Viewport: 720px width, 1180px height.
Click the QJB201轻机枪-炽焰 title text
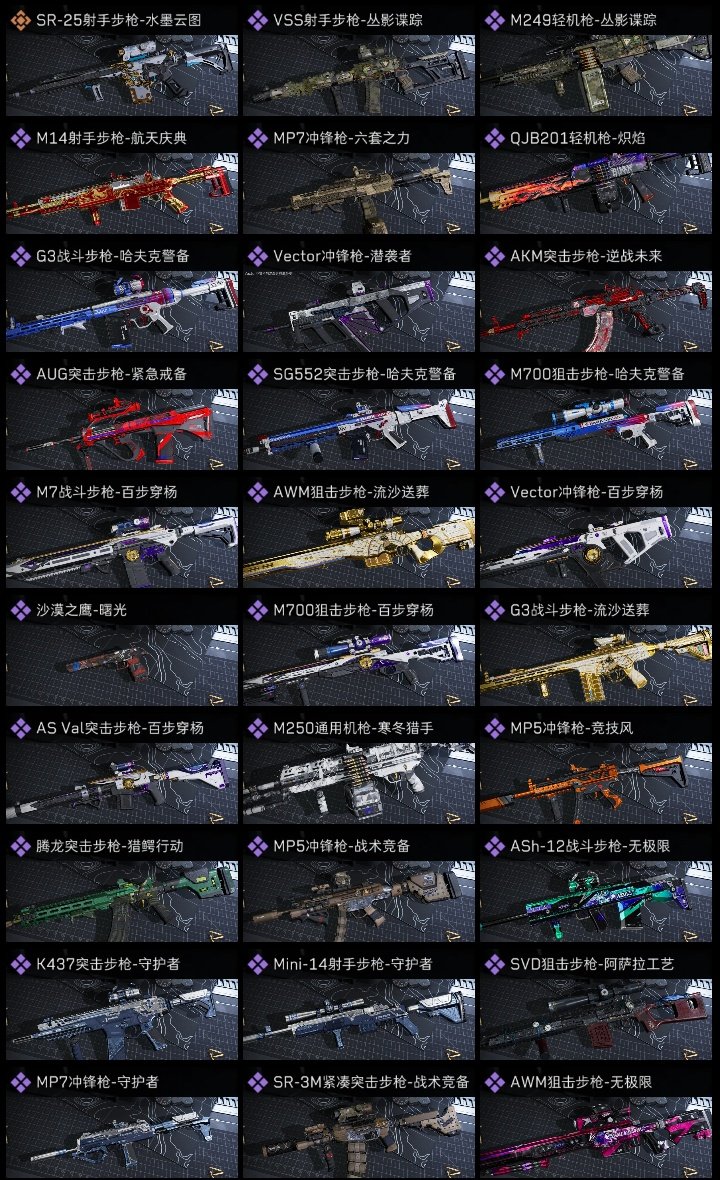pos(577,138)
